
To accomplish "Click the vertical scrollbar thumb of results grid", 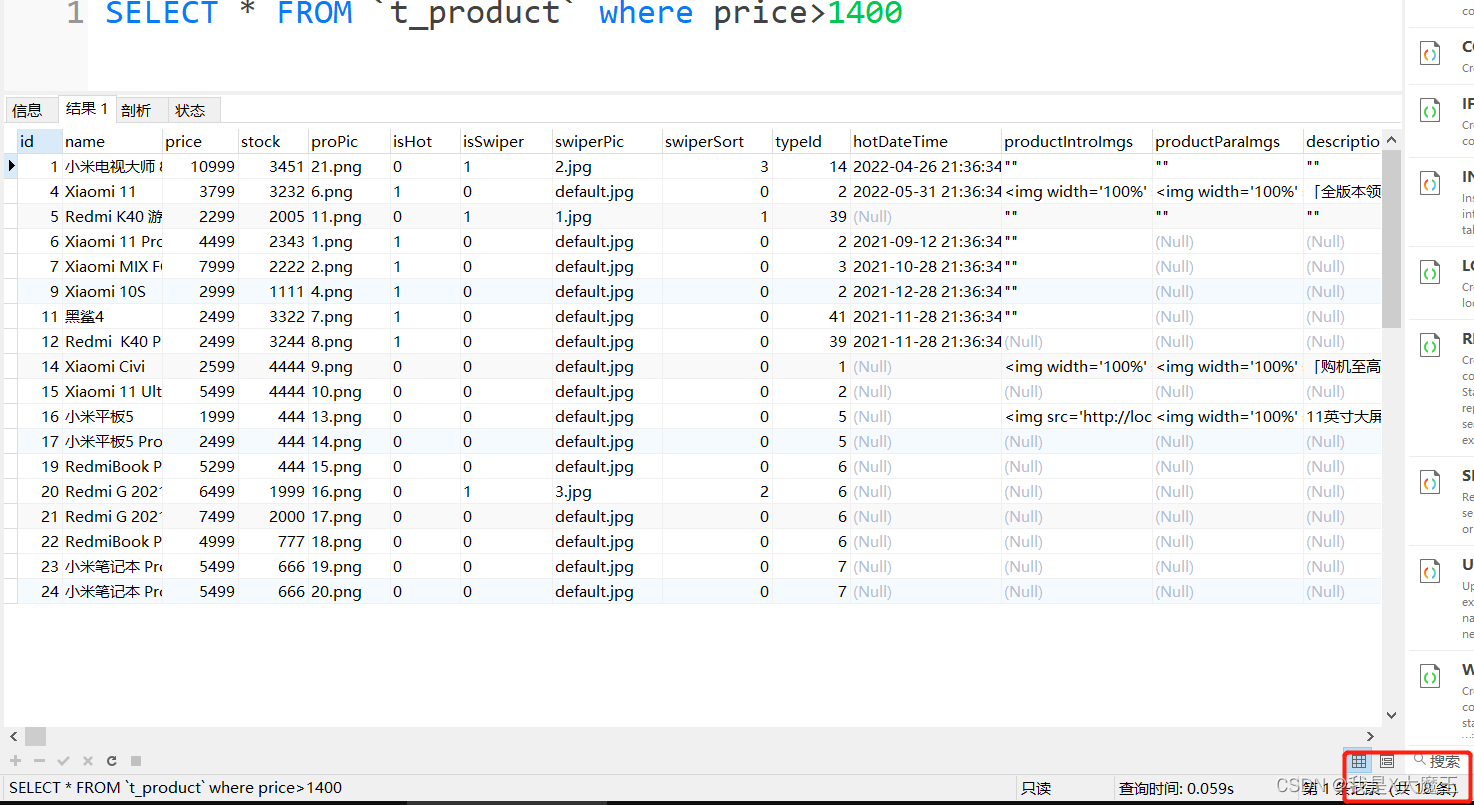I will click(x=1391, y=239).
